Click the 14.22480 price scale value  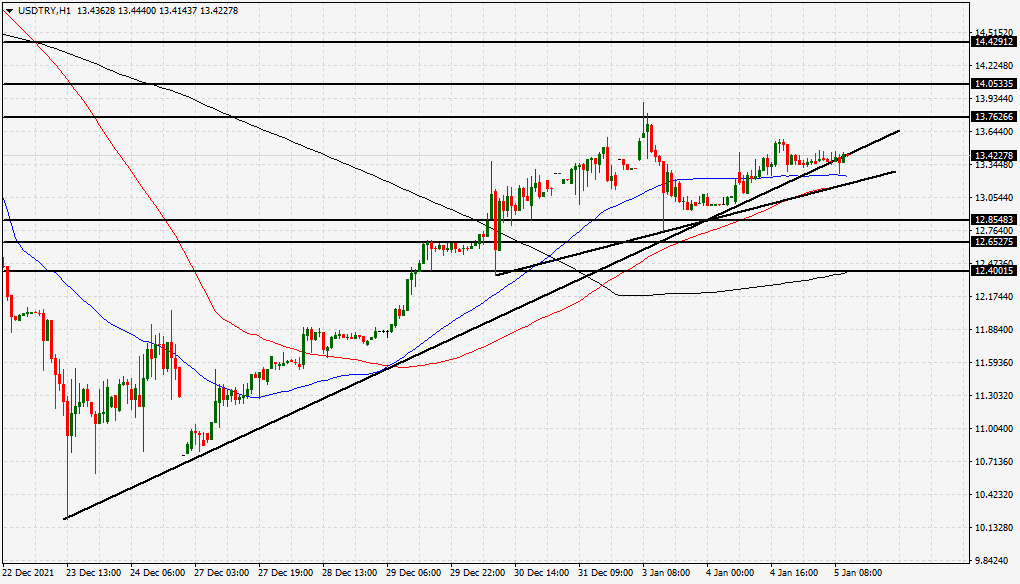coord(994,66)
